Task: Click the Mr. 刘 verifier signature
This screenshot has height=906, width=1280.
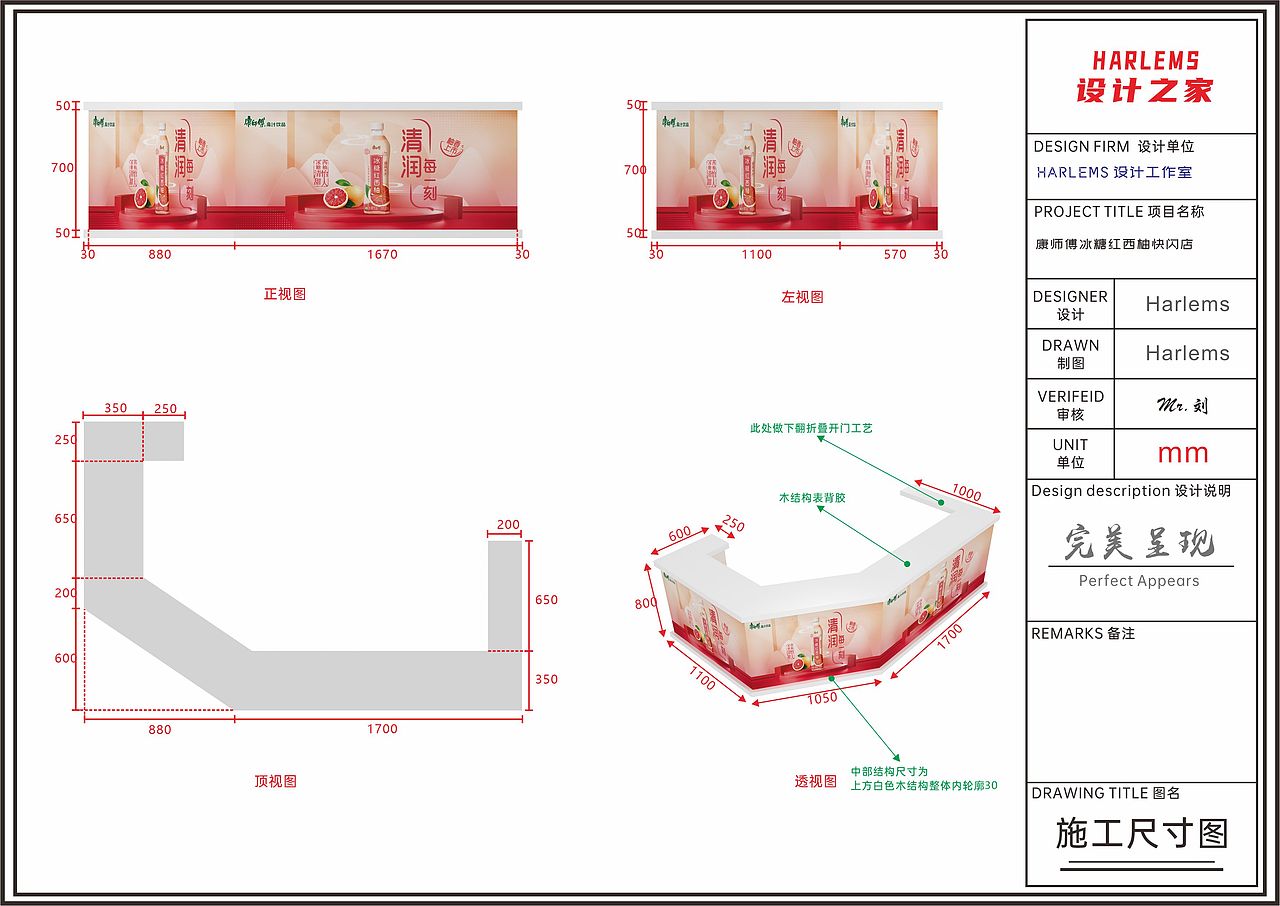Action: 1182,405
